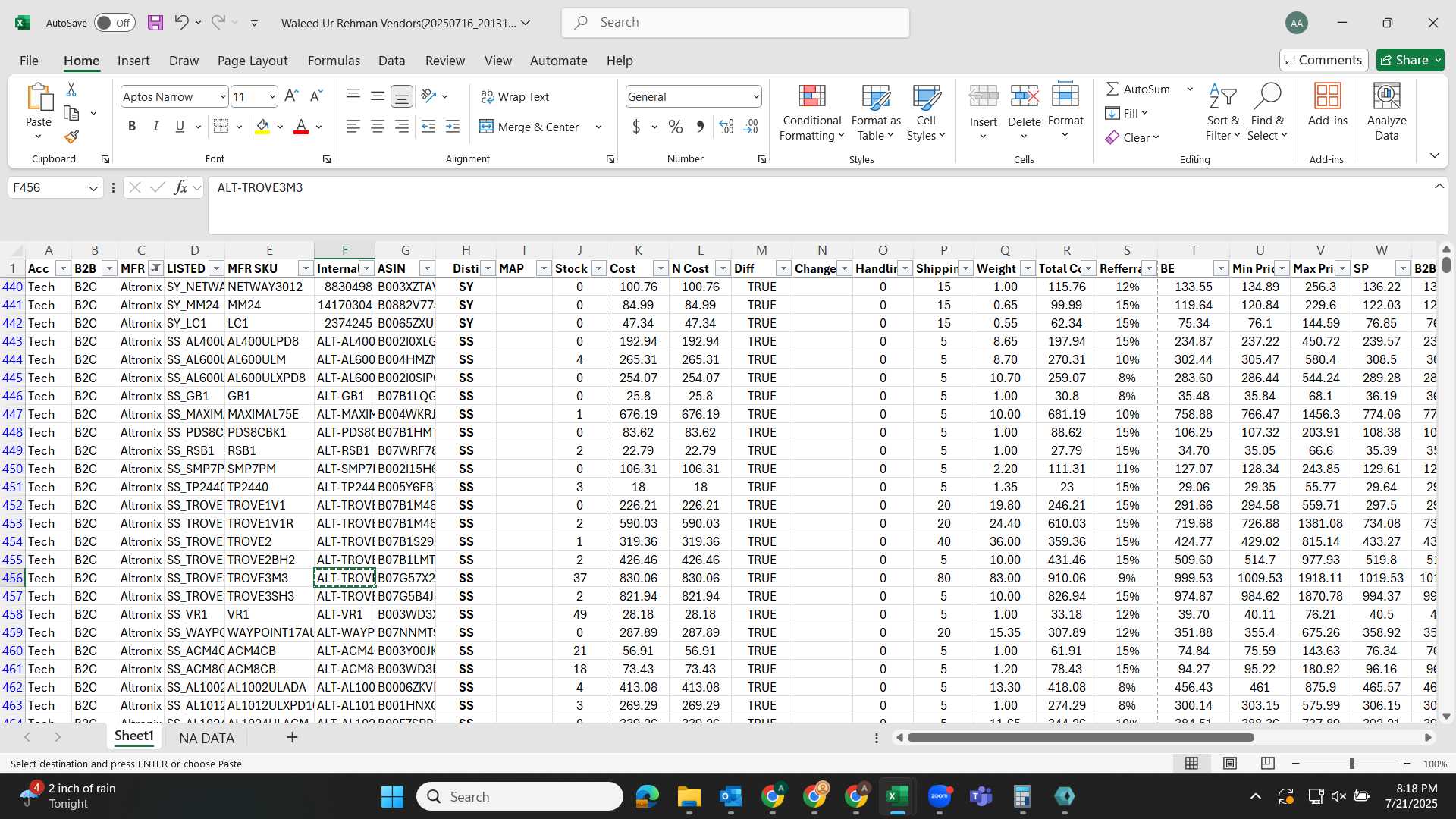Toggle the AutoSave switch
Viewport: 1456px width, 819px height.
pyautogui.click(x=115, y=23)
